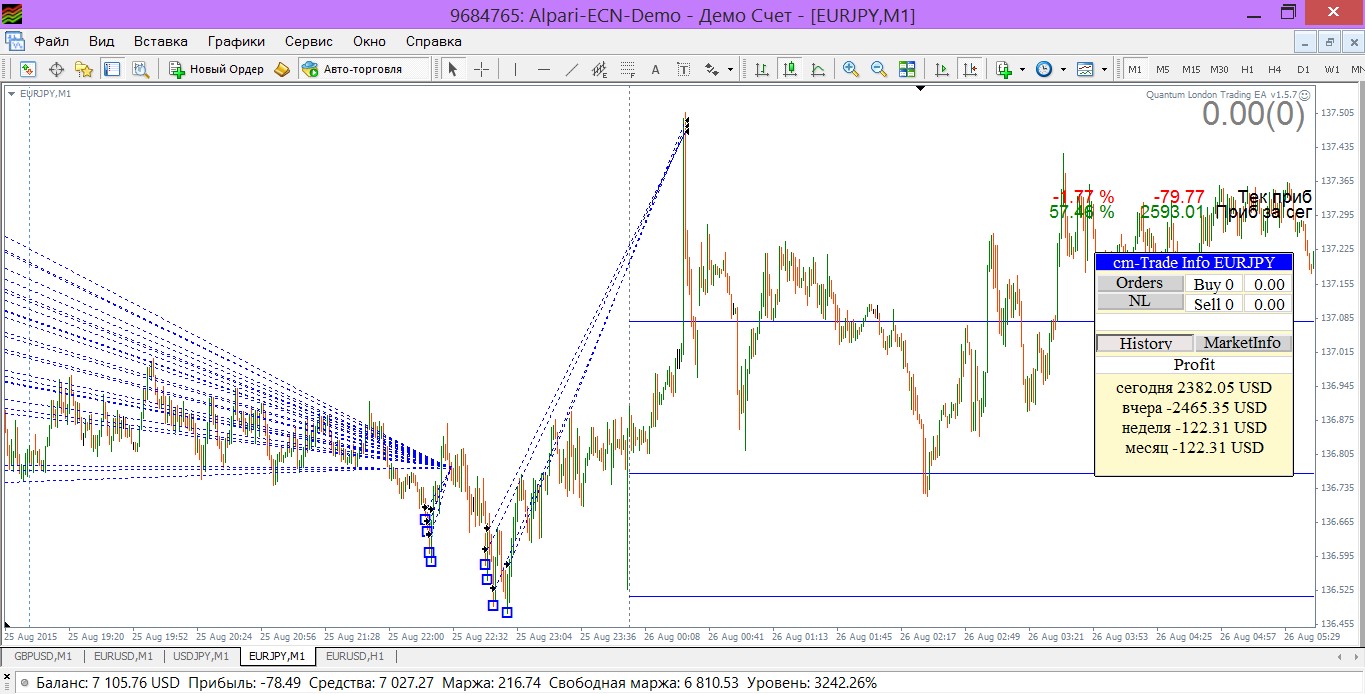Switch chart to candlestick mode
This screenshot has width=1365, height=694.
[x=790, y=69]
